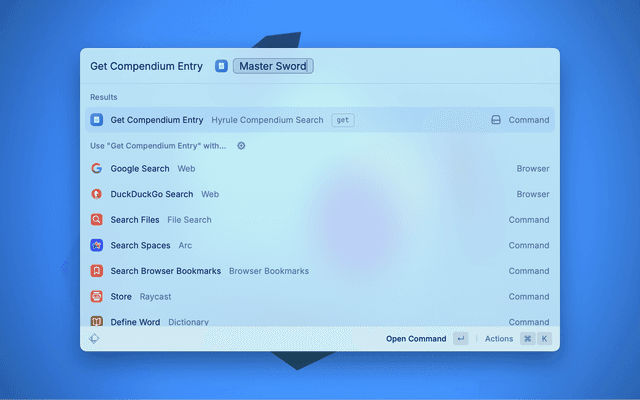Click the Search Browser Bookmarks icon
The width and height of the screenshot is (640, 400).
[97, 271]
